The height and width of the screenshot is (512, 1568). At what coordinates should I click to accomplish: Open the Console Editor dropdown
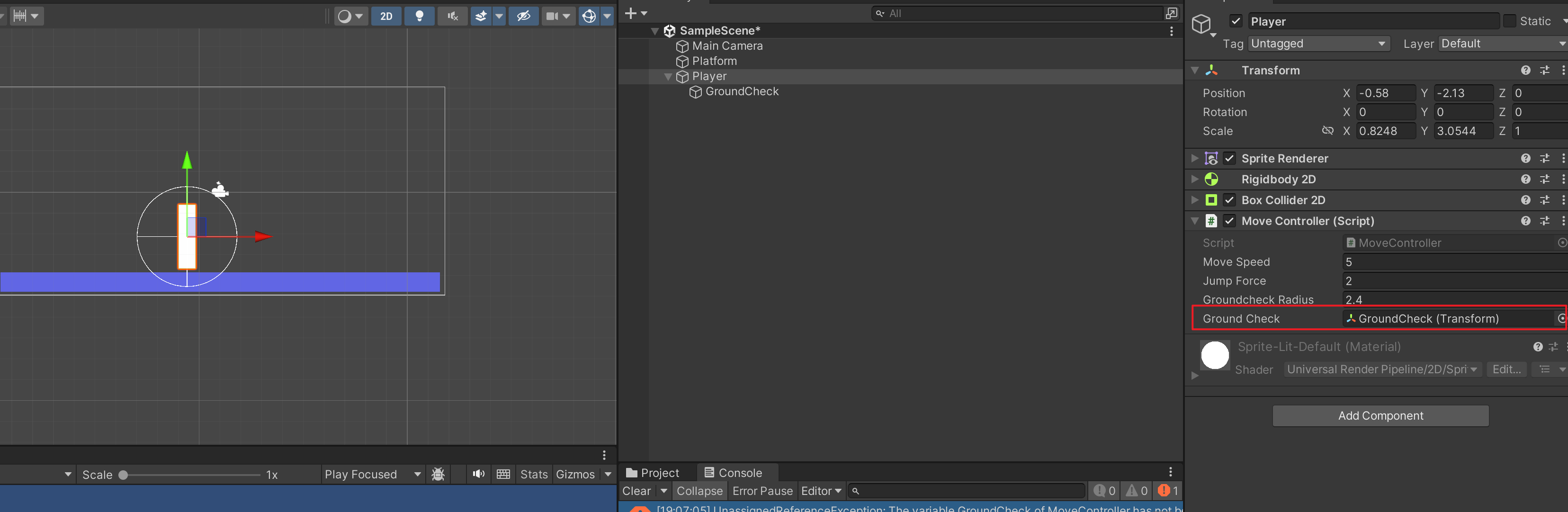pos(821,491)
